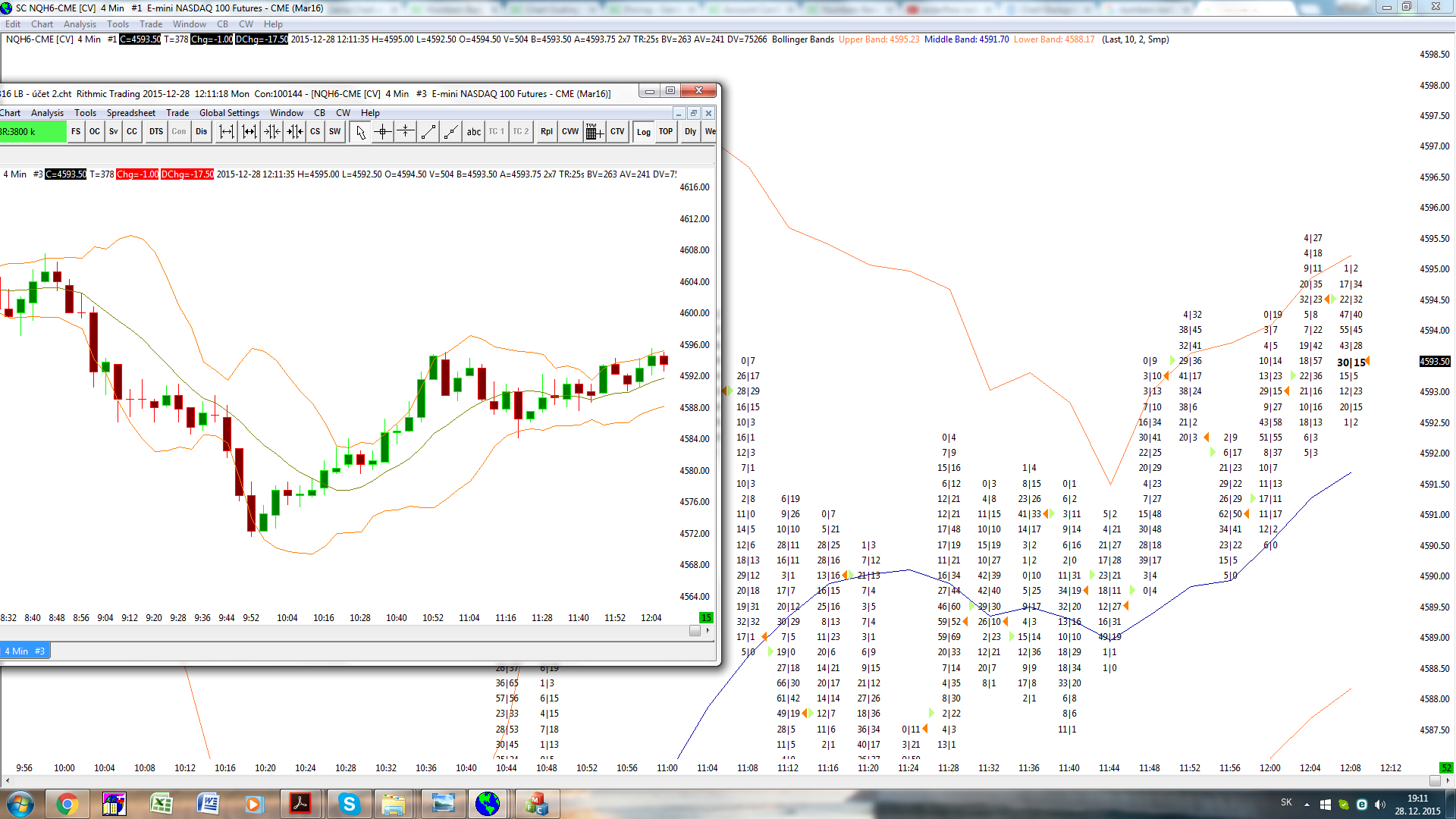Open the Global Settings menu
This screenshot has width=1456, height=819.
229,113
